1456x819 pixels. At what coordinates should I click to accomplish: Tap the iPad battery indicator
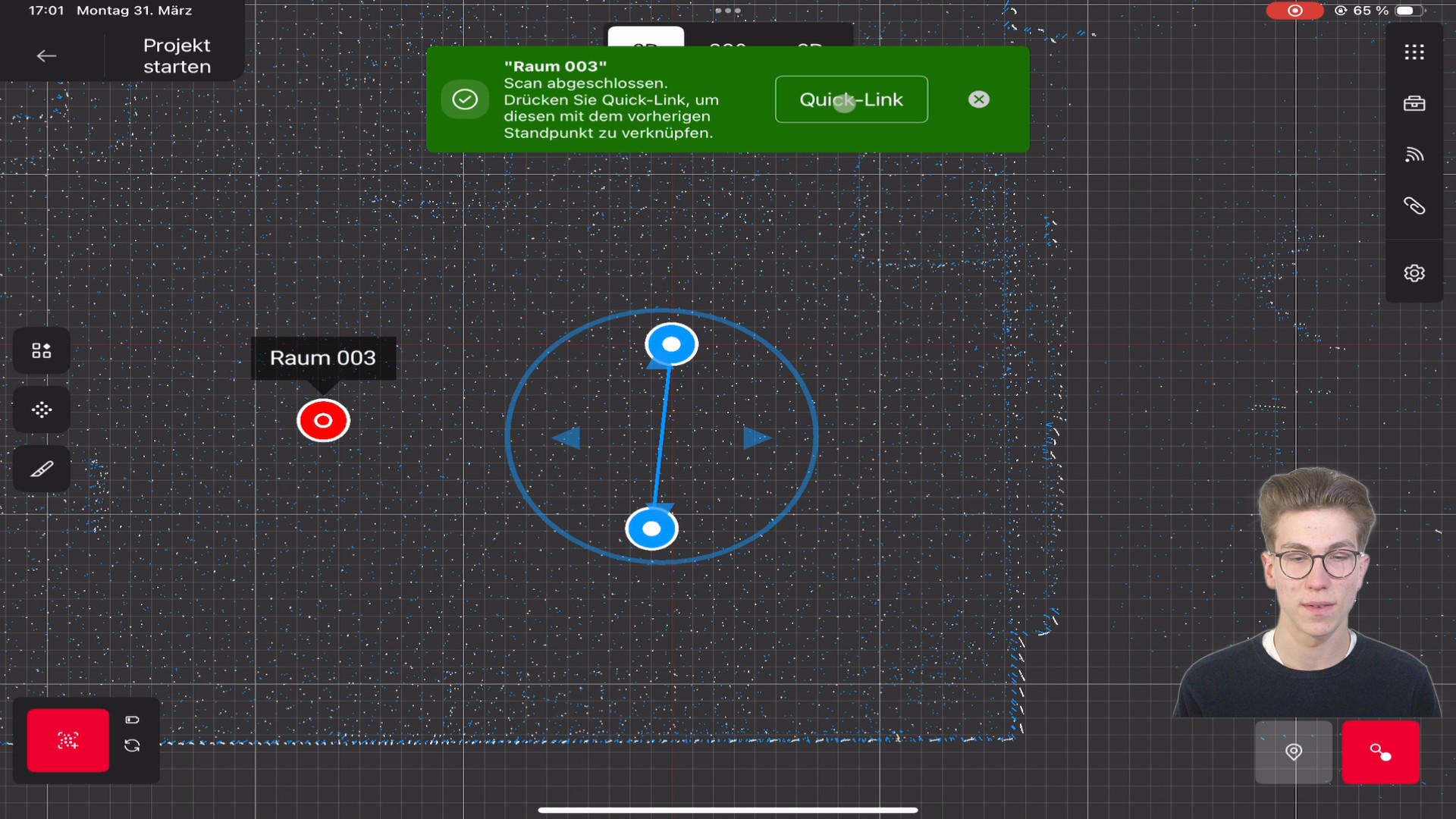tap(1410, 11)
